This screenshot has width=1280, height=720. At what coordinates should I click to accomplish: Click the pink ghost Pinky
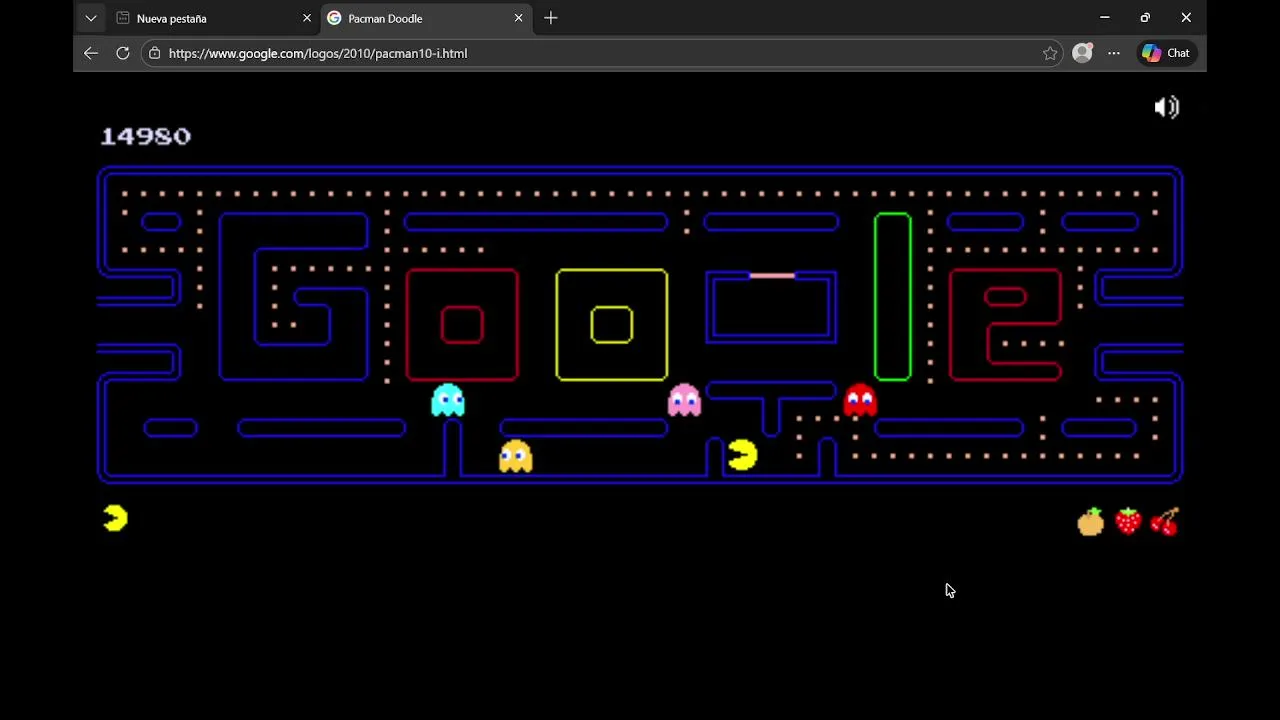pyautogui.click(x=684, y=400)
